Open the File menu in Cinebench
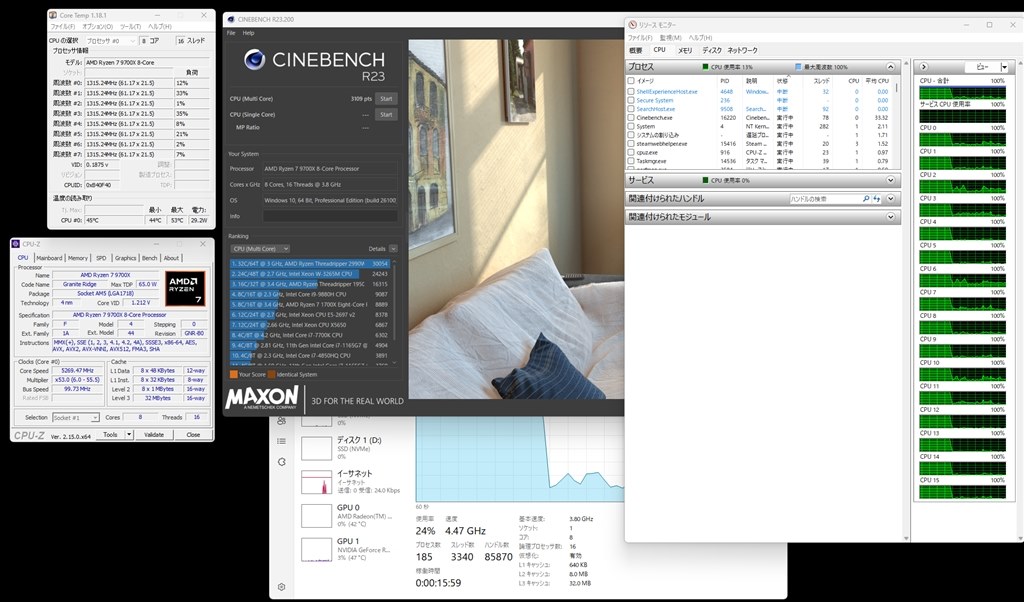Image resolution: width=1024 pixels, height=602 pixels. pos(231,33)
